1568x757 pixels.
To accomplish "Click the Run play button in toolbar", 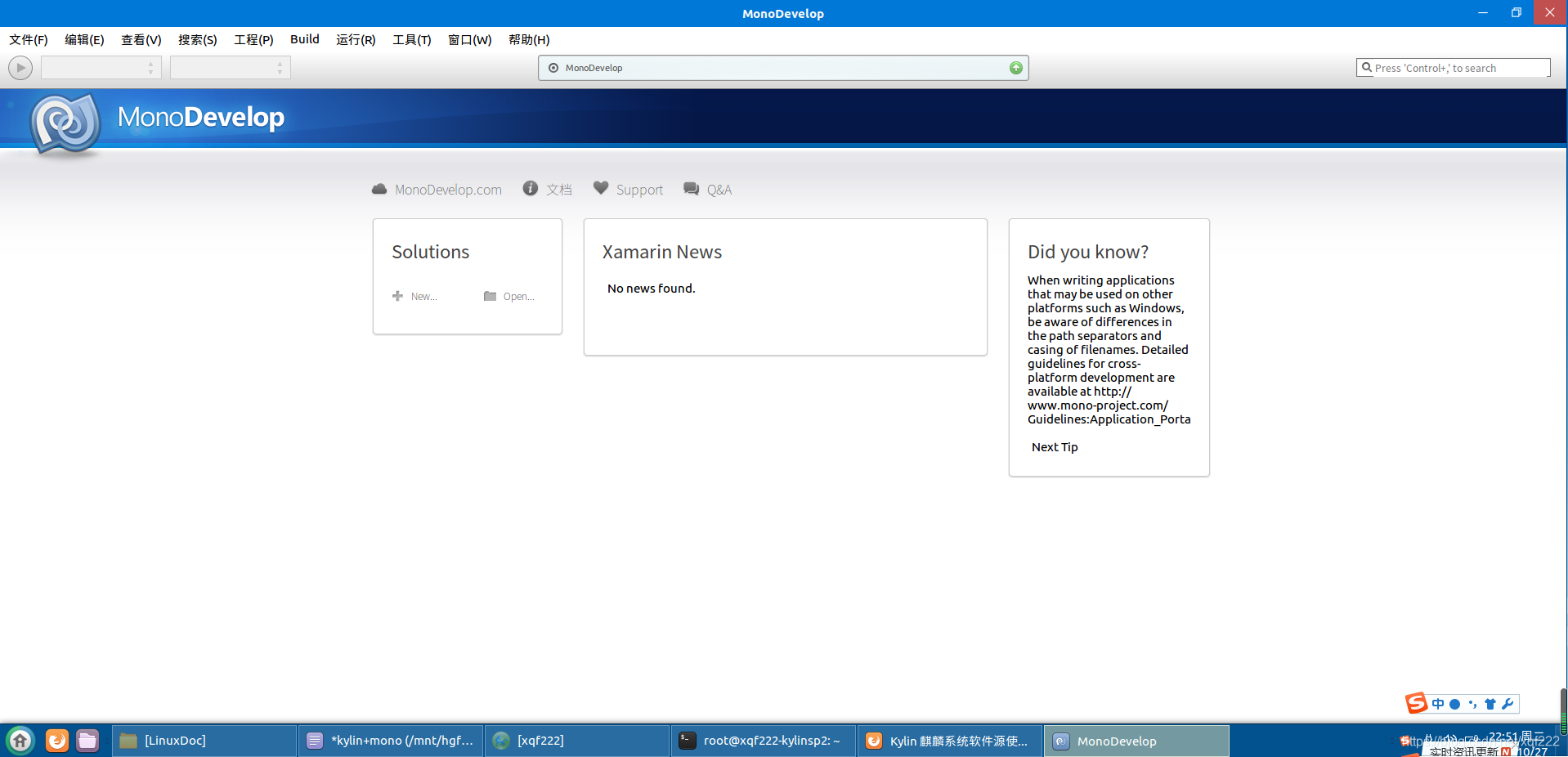I will pos(20,68).
